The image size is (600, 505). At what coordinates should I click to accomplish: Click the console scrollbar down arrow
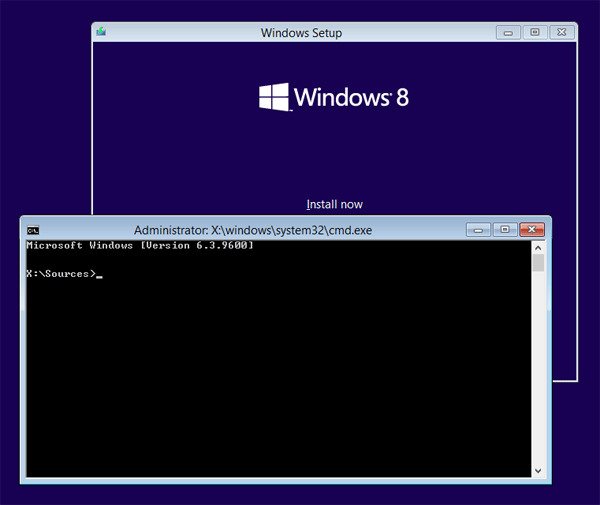pos(538,470)
